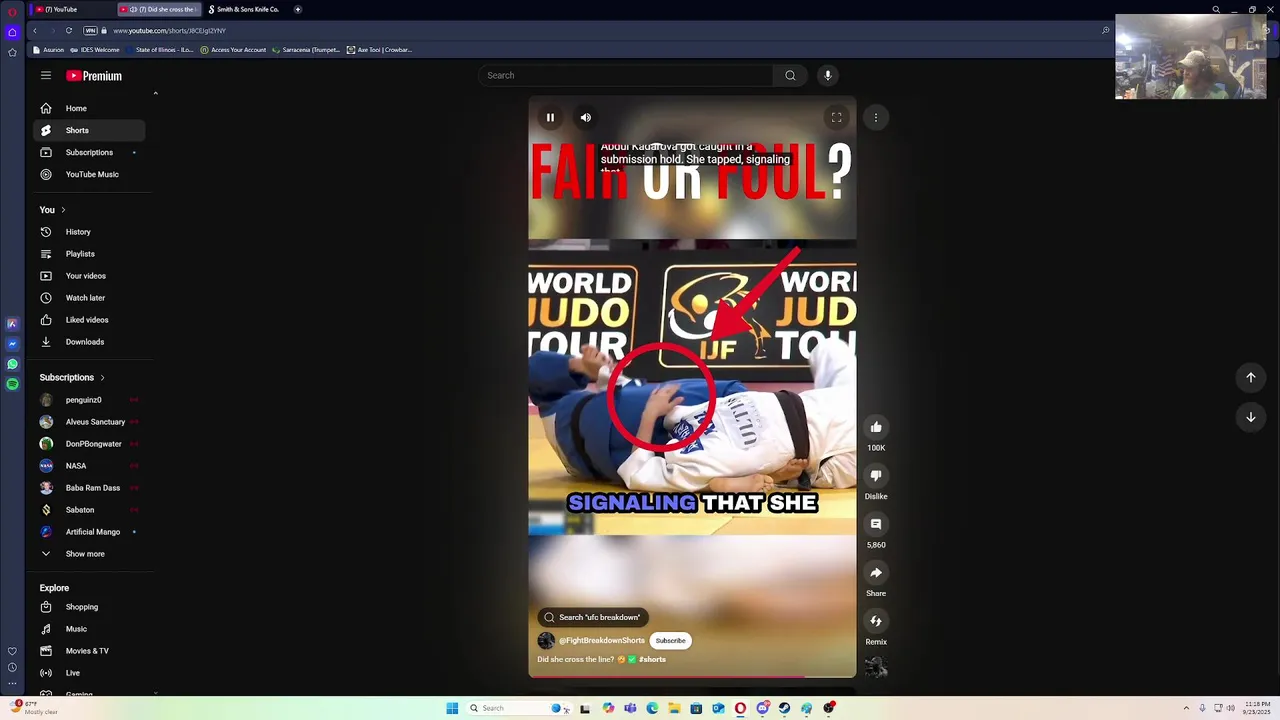Toggle the VPN badge in address bar
Image resolution: width=1280 pixels, height=720 pixels.
click(x=91, y=30)
